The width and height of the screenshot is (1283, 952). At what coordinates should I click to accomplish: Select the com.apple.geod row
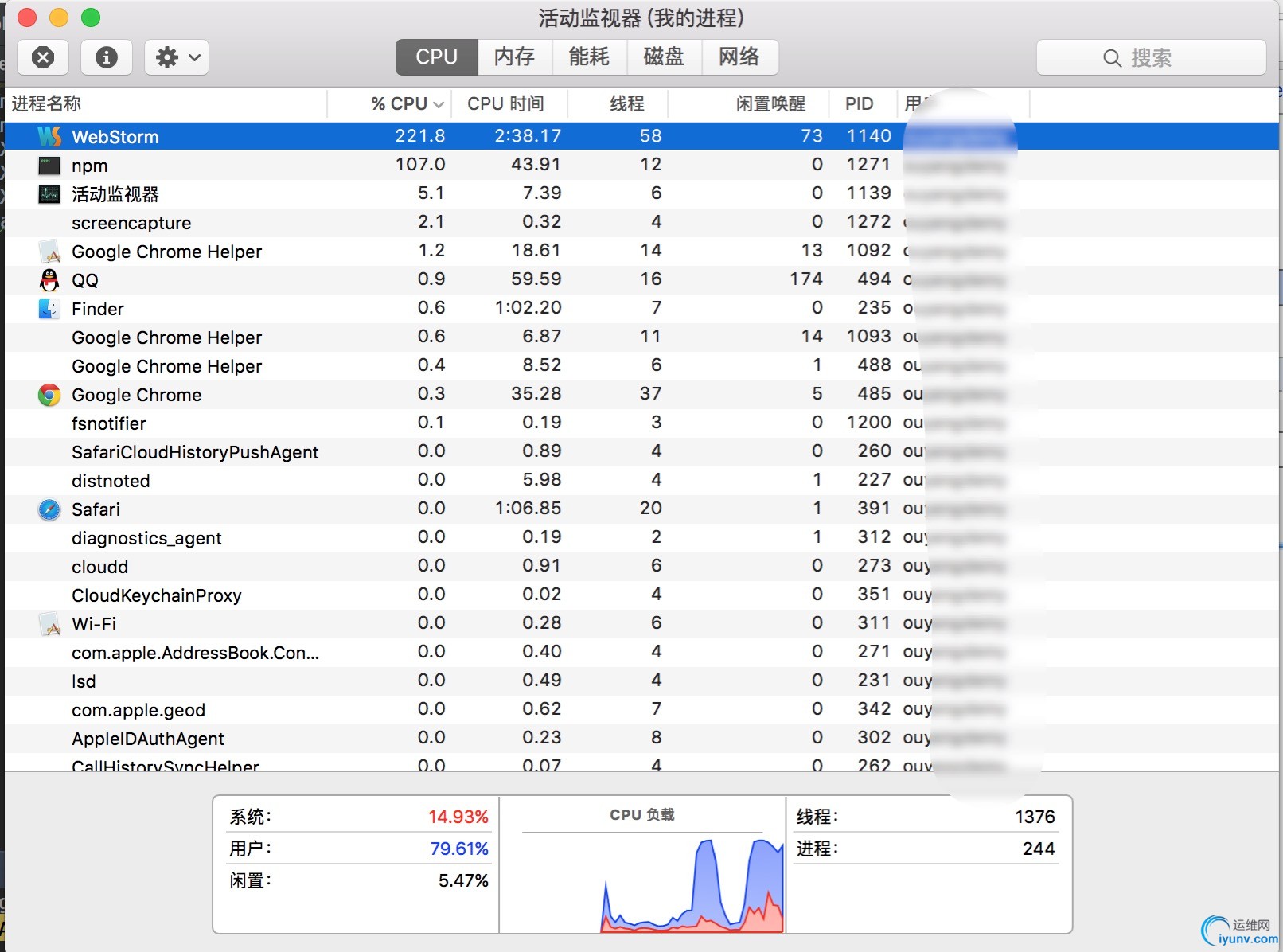pyautogui.click(x=641, y=710)
